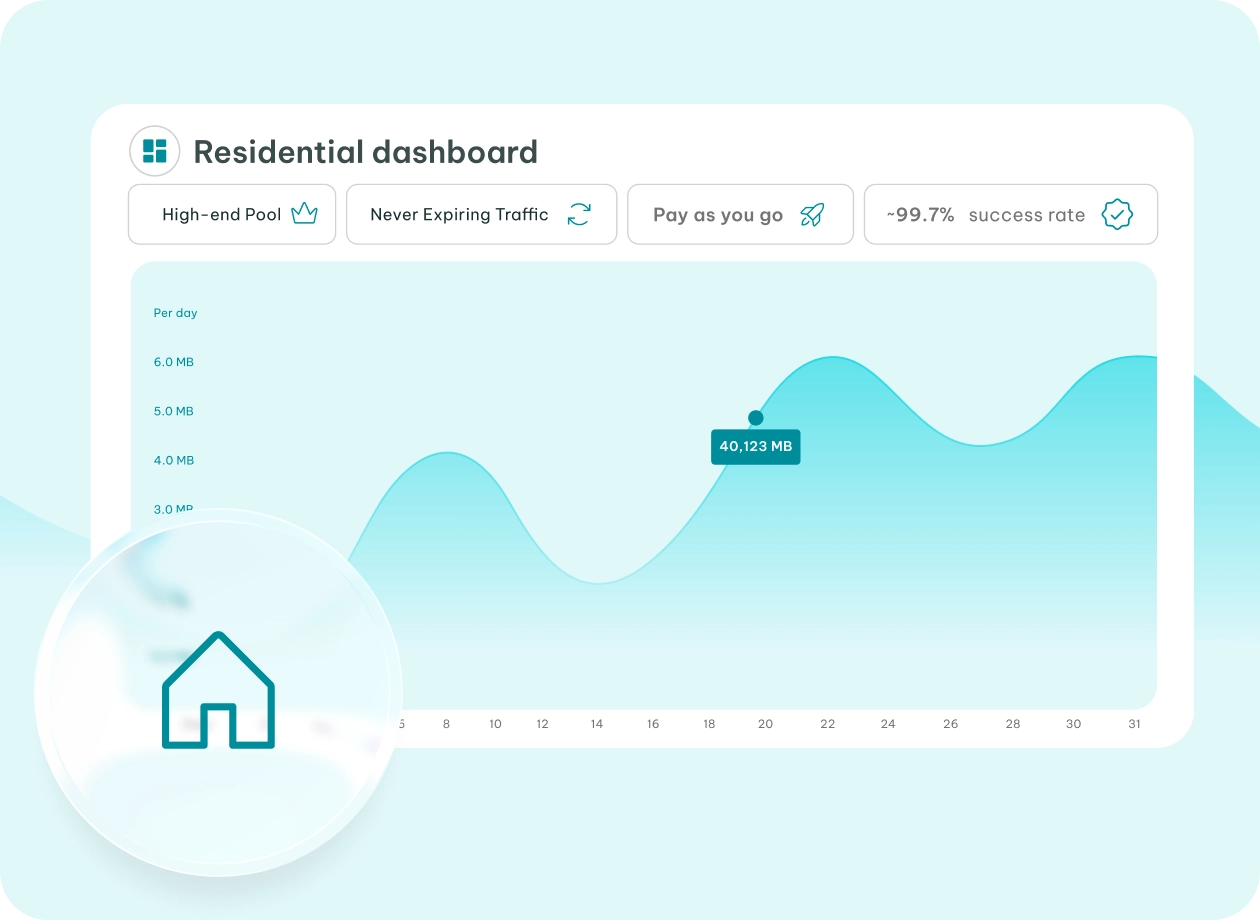The width and height of the screenshot is (1260, 920).
Task: Click the 6.0 MB y-axis label
Action: pos(173,362)
